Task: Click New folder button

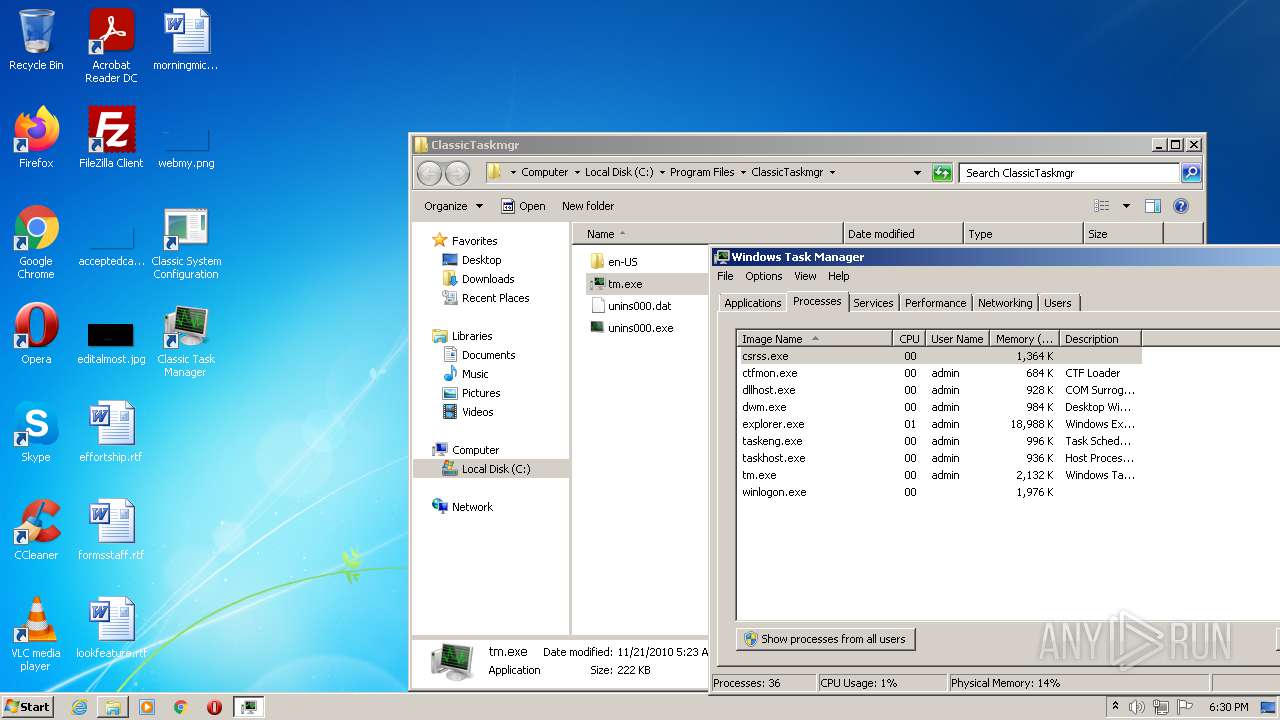Action: 588,206
